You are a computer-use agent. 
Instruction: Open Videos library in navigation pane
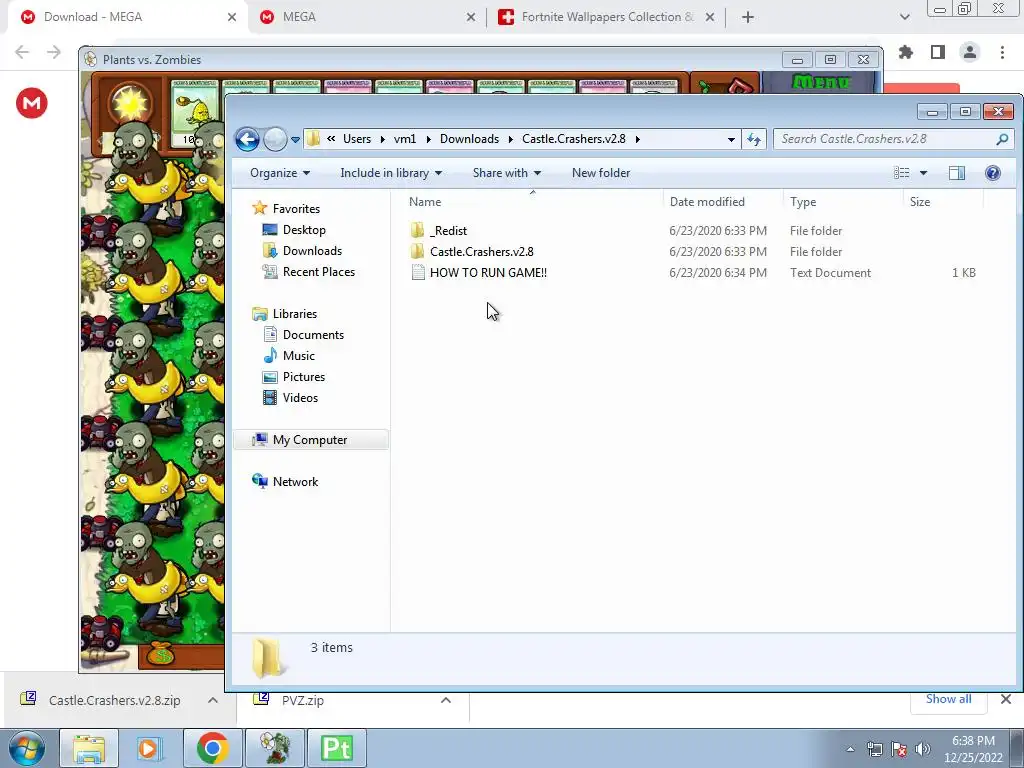coord(300,398)
